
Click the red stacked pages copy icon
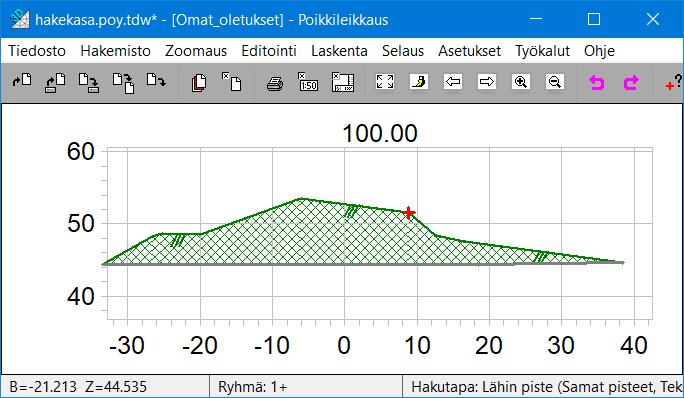(199, 83)
